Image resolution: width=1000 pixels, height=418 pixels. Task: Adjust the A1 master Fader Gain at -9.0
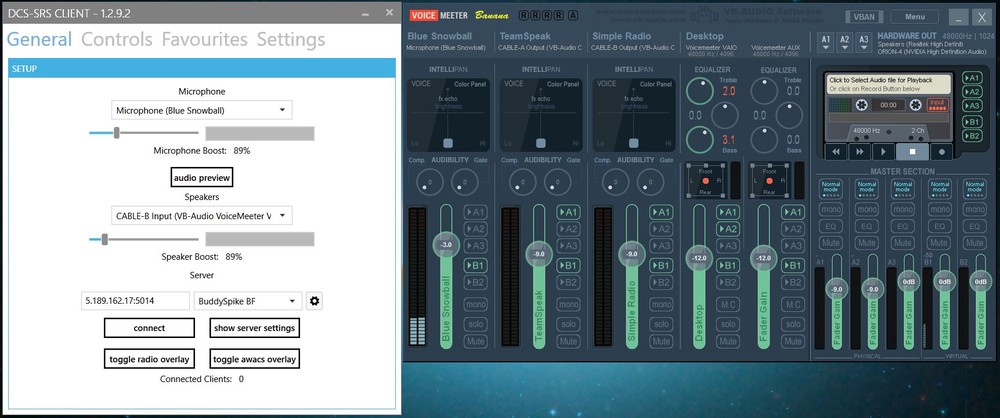tap(836, 289)
